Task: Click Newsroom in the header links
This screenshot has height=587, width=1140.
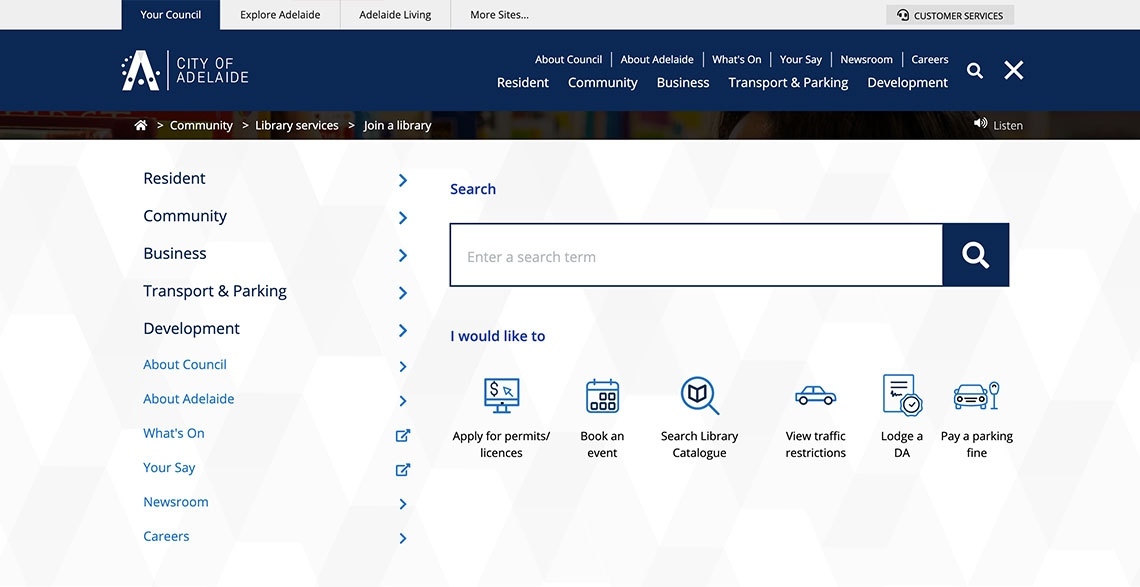Action: tap(866, 60)
